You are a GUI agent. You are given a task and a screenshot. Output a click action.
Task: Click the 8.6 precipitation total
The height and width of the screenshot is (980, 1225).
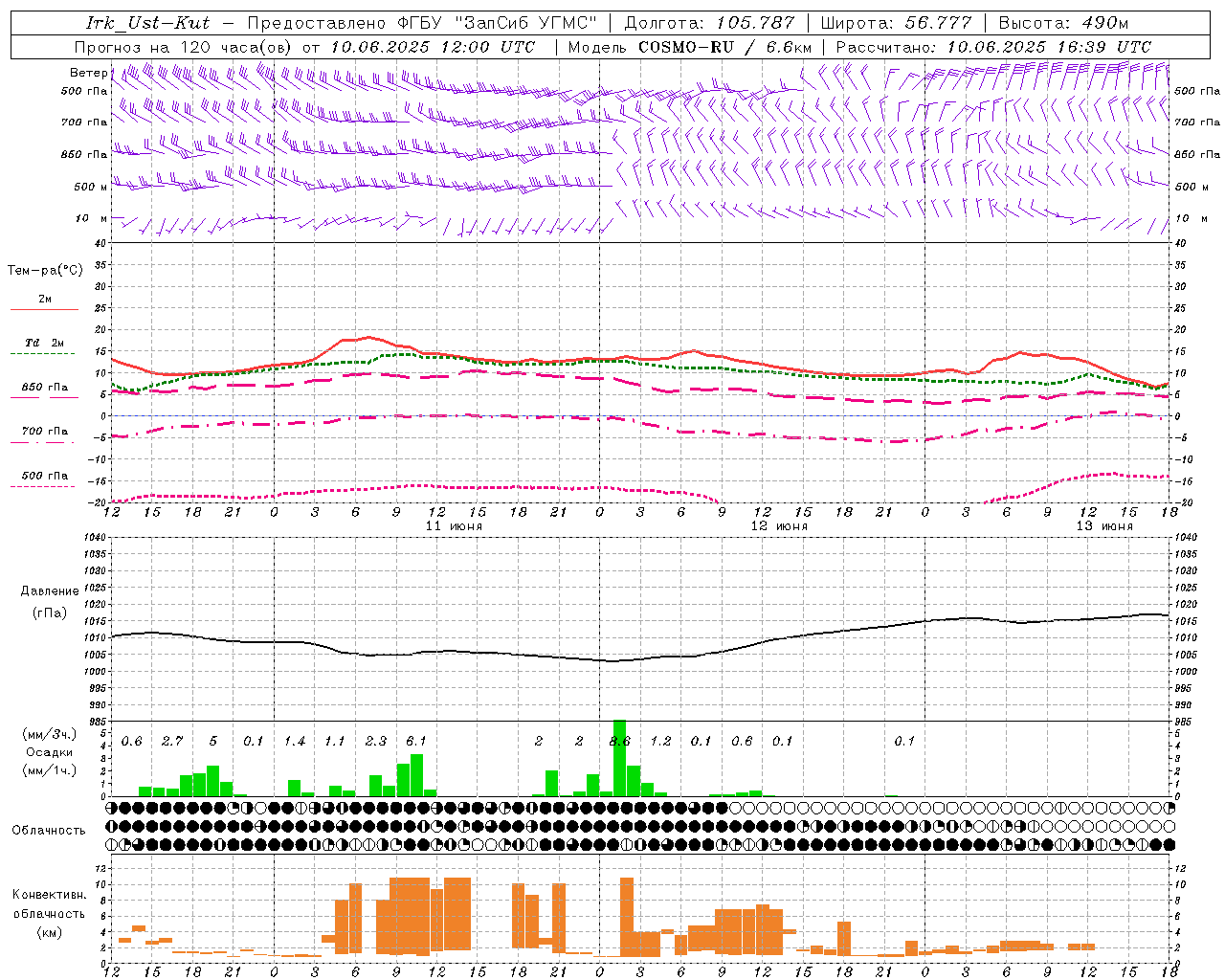tap(620, 741)
